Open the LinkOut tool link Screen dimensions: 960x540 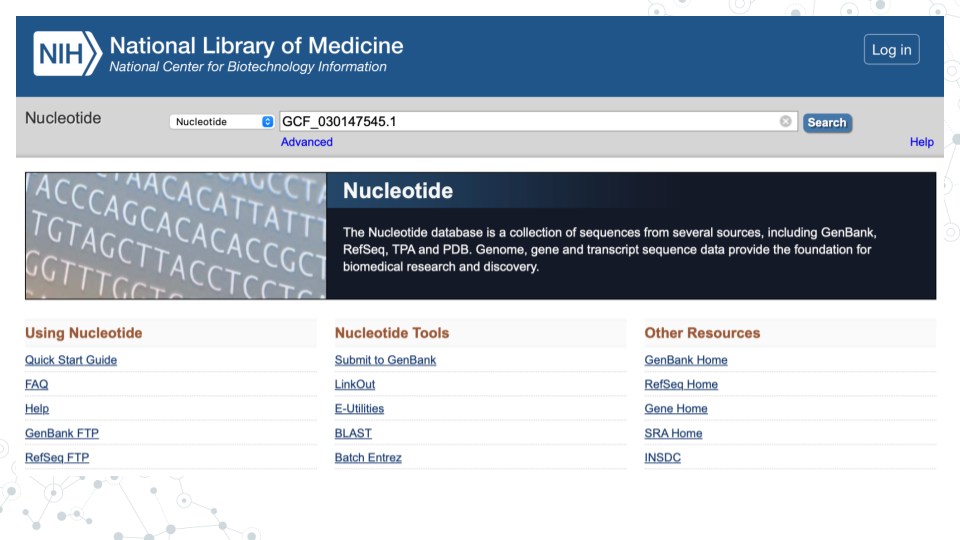(x=355, y=384)
